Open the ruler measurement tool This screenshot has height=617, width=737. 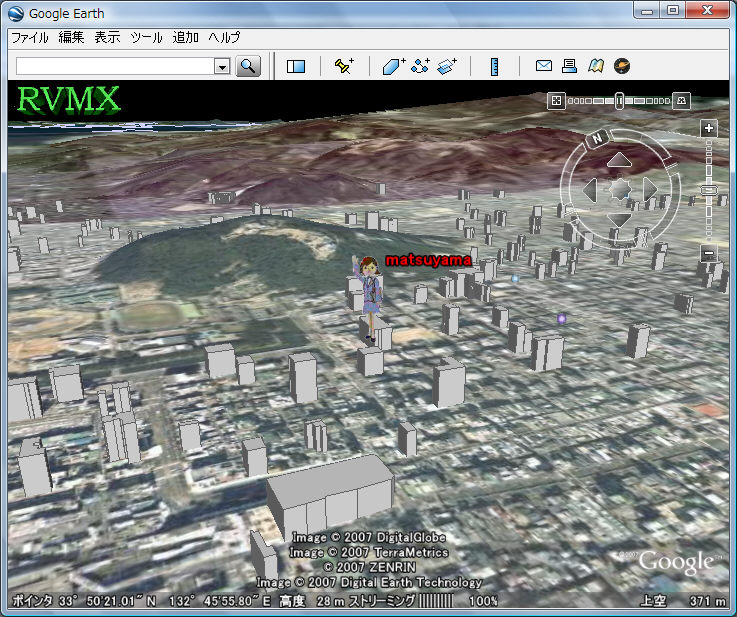pyautogui.click(x=495, y=66)
